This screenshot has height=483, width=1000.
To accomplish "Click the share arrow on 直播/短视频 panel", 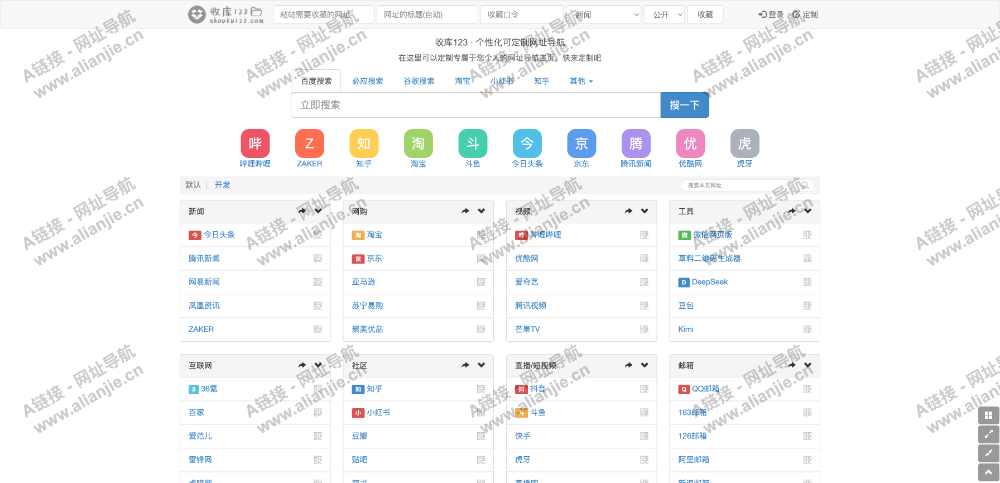I will (629, 366).
